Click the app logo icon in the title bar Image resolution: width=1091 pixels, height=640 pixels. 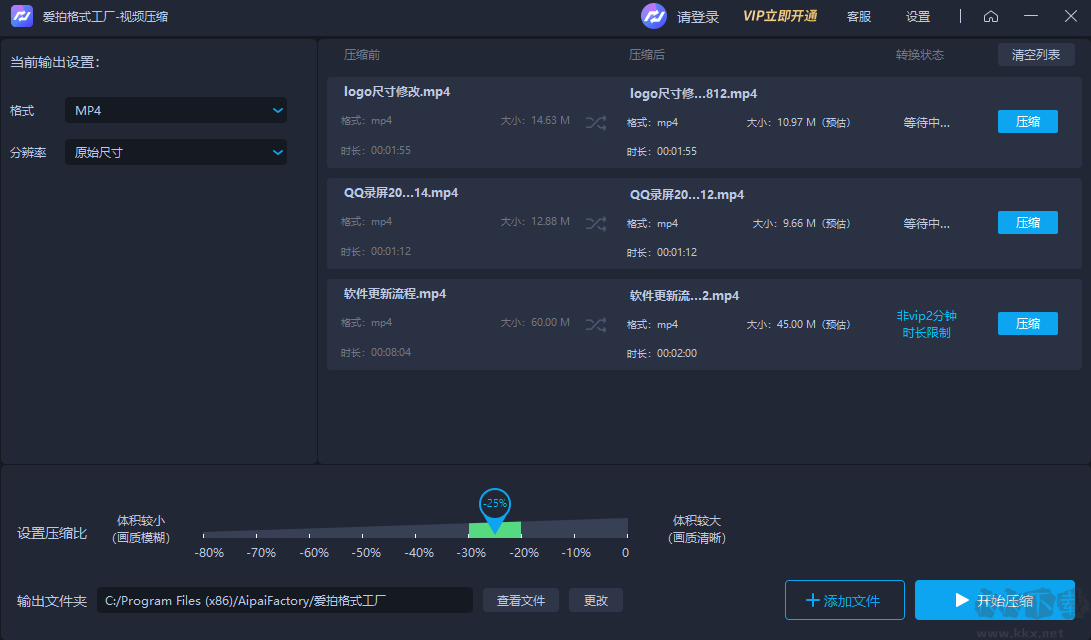[x=21, y=16]
